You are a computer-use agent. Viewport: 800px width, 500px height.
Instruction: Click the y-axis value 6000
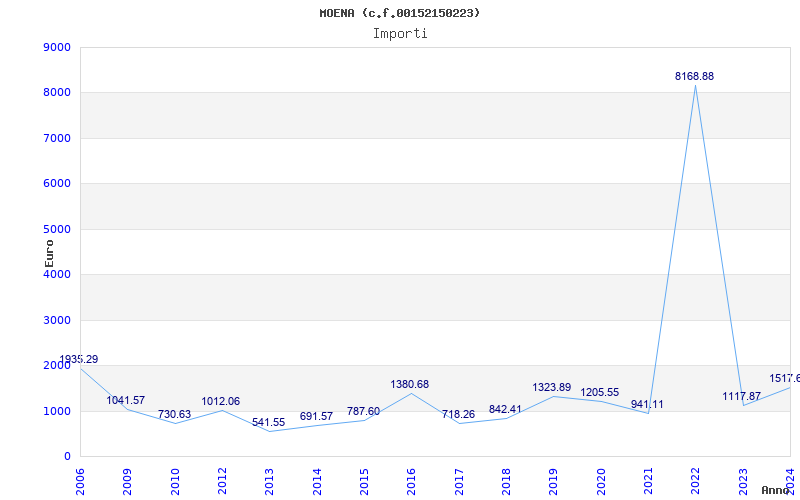coord(57,184)
